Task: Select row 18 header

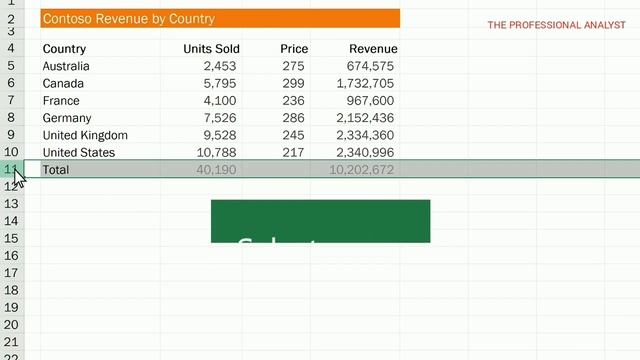Action: click(12, 290)
